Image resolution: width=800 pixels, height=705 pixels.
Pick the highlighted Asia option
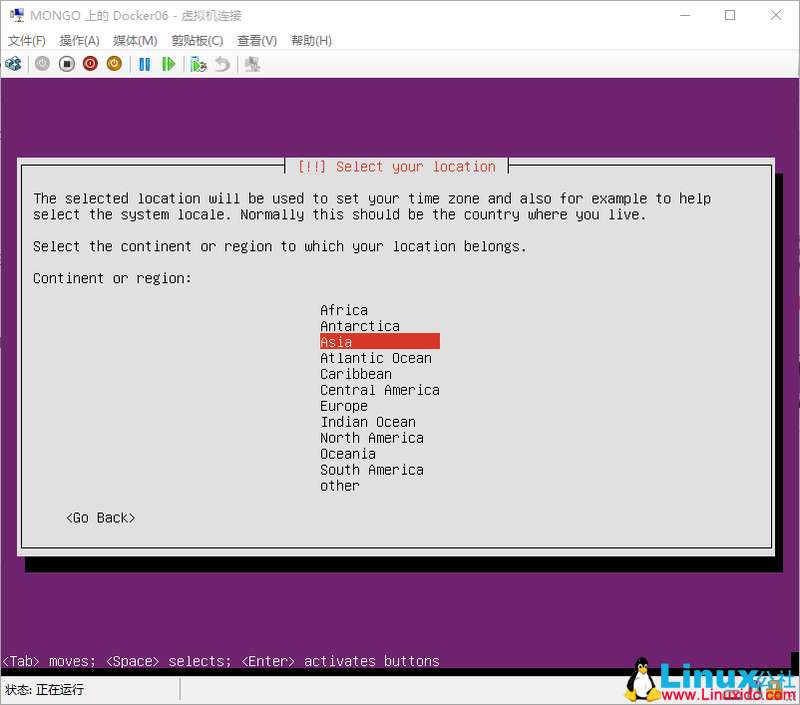click(336, 342)
